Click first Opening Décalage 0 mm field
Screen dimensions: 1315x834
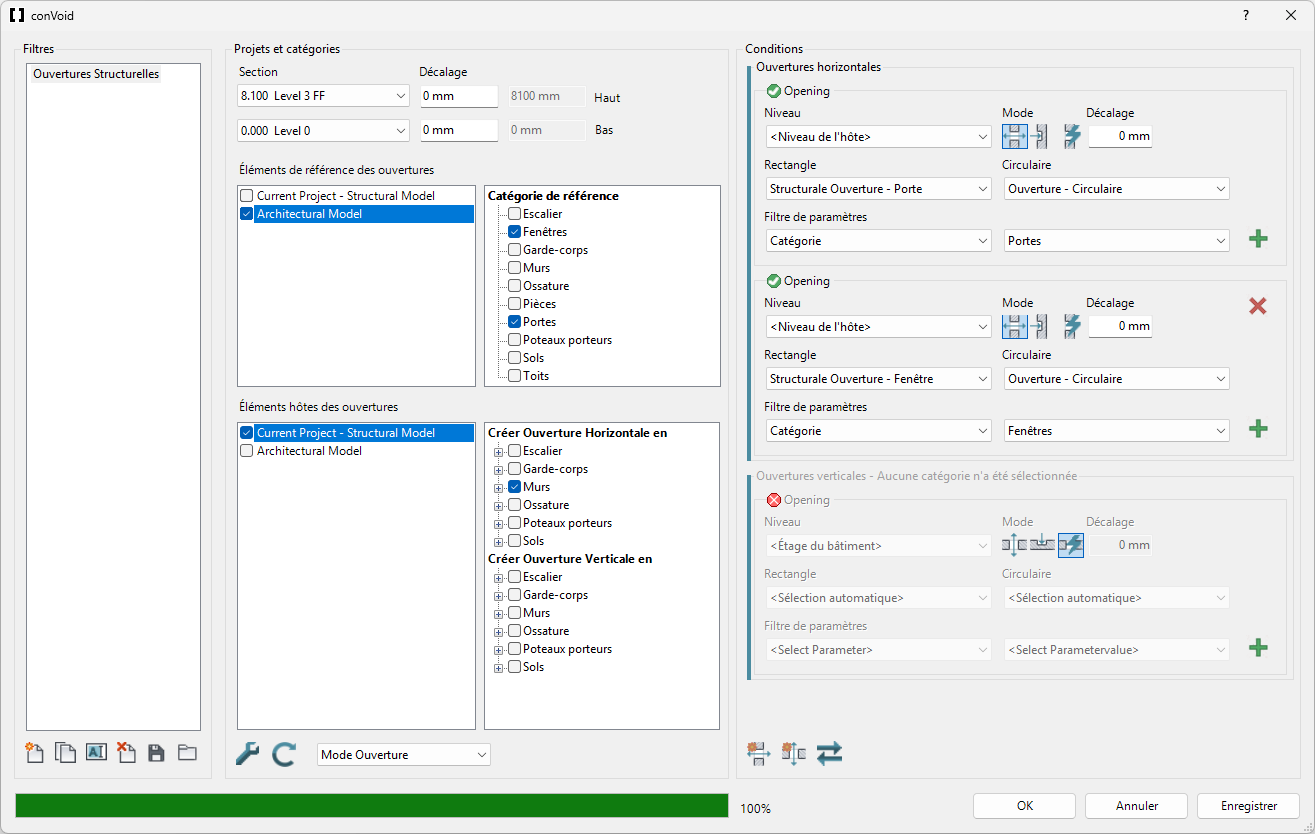[x=1120, y=136]
